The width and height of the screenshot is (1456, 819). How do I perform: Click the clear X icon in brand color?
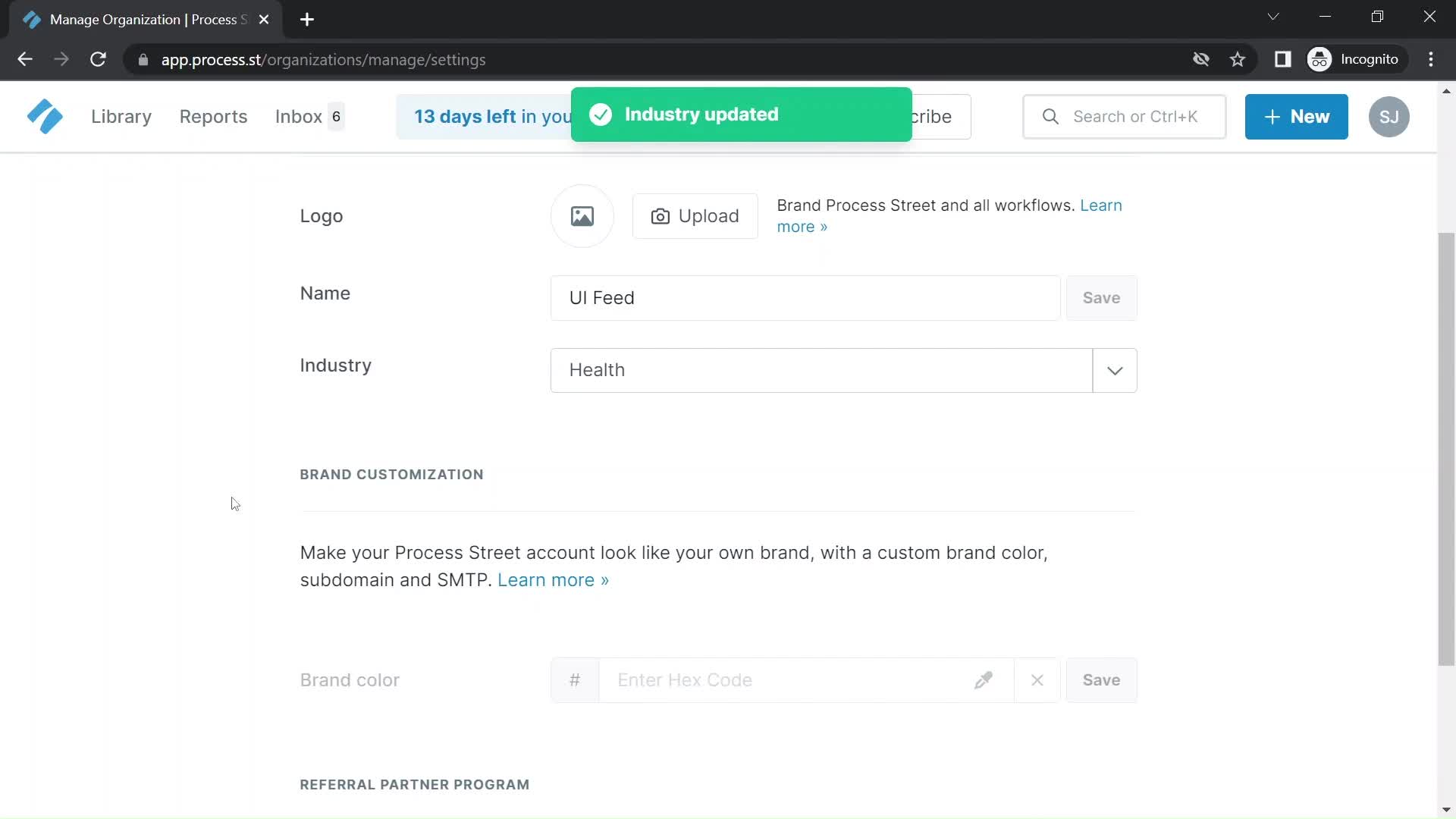pyautogui.click(x=1037, y=679)
